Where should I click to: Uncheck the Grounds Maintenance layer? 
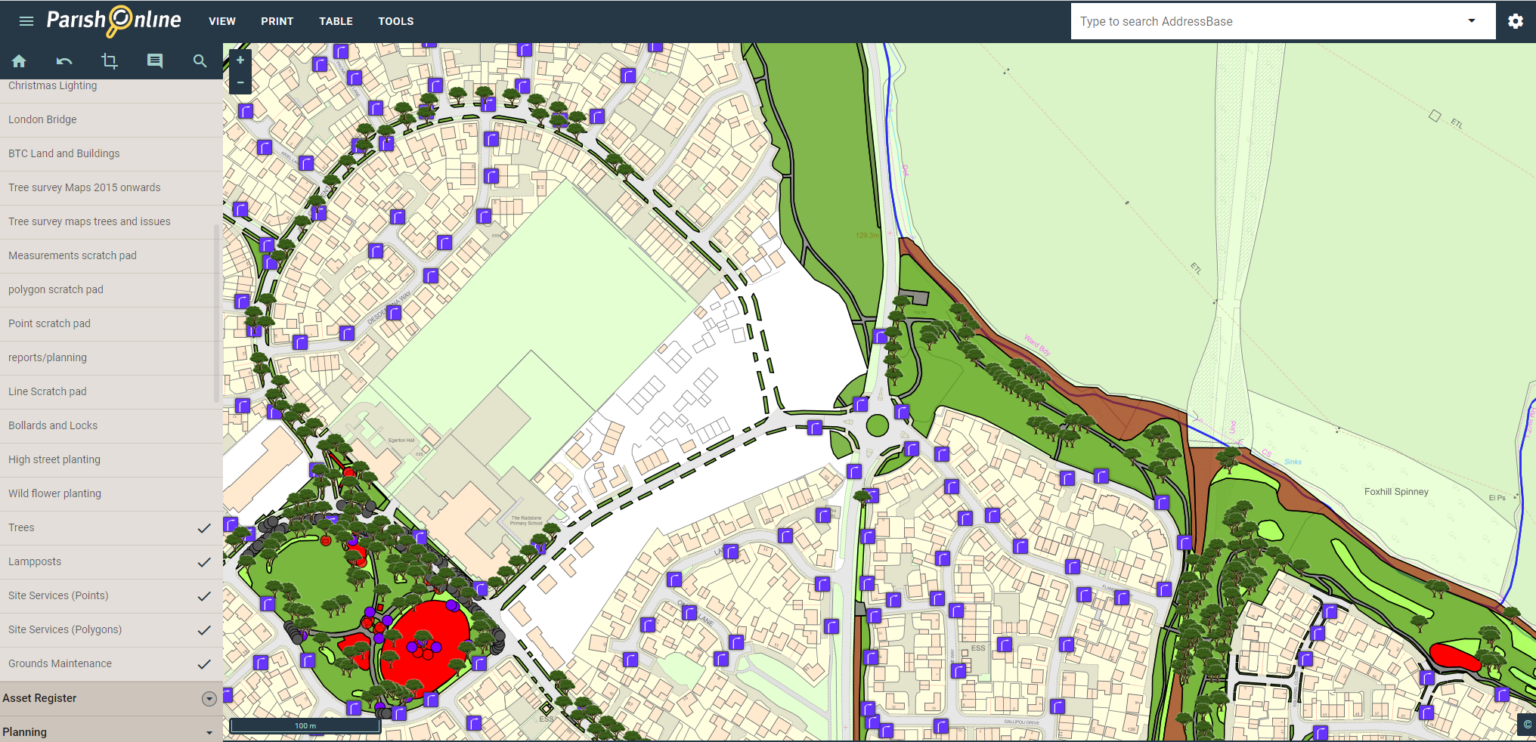(204, 663)
